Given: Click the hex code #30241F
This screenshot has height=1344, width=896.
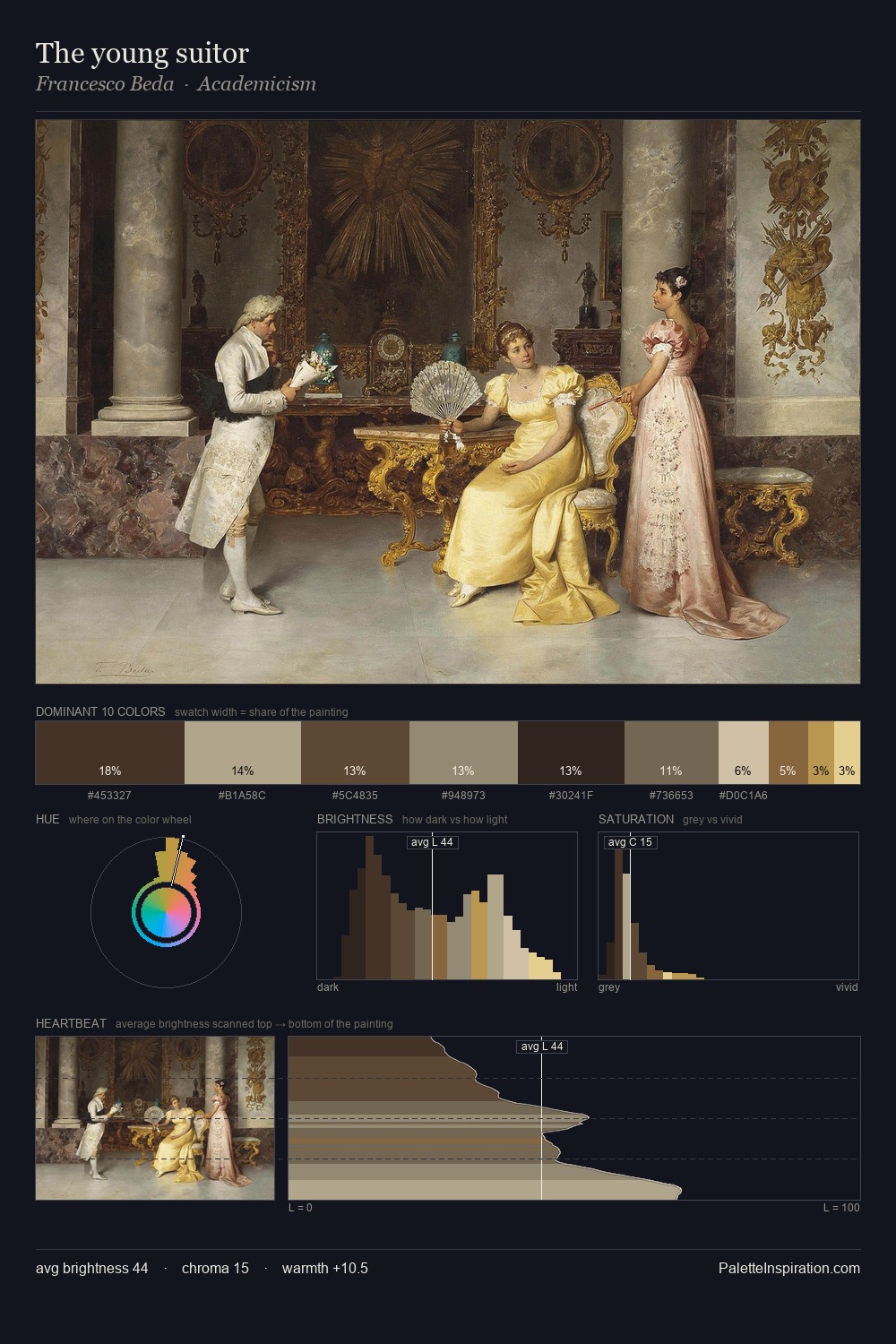Looking at the screenshot, I should tap(571, 796).
